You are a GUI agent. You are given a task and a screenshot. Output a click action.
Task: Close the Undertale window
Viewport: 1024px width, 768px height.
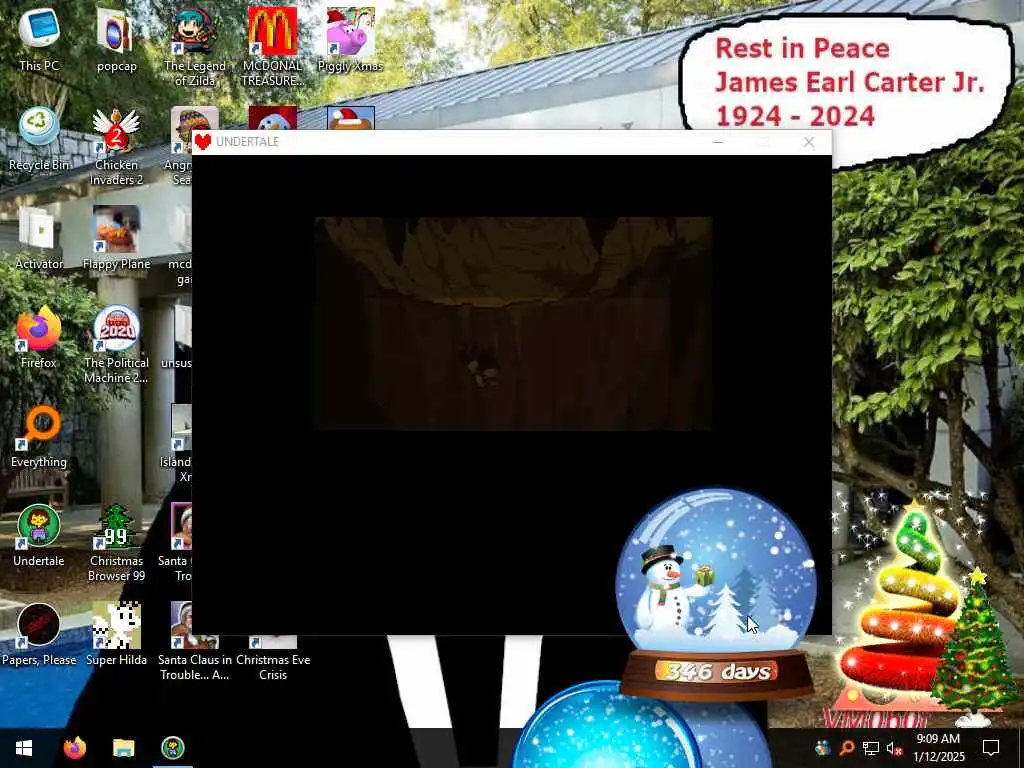click(809, 142)
